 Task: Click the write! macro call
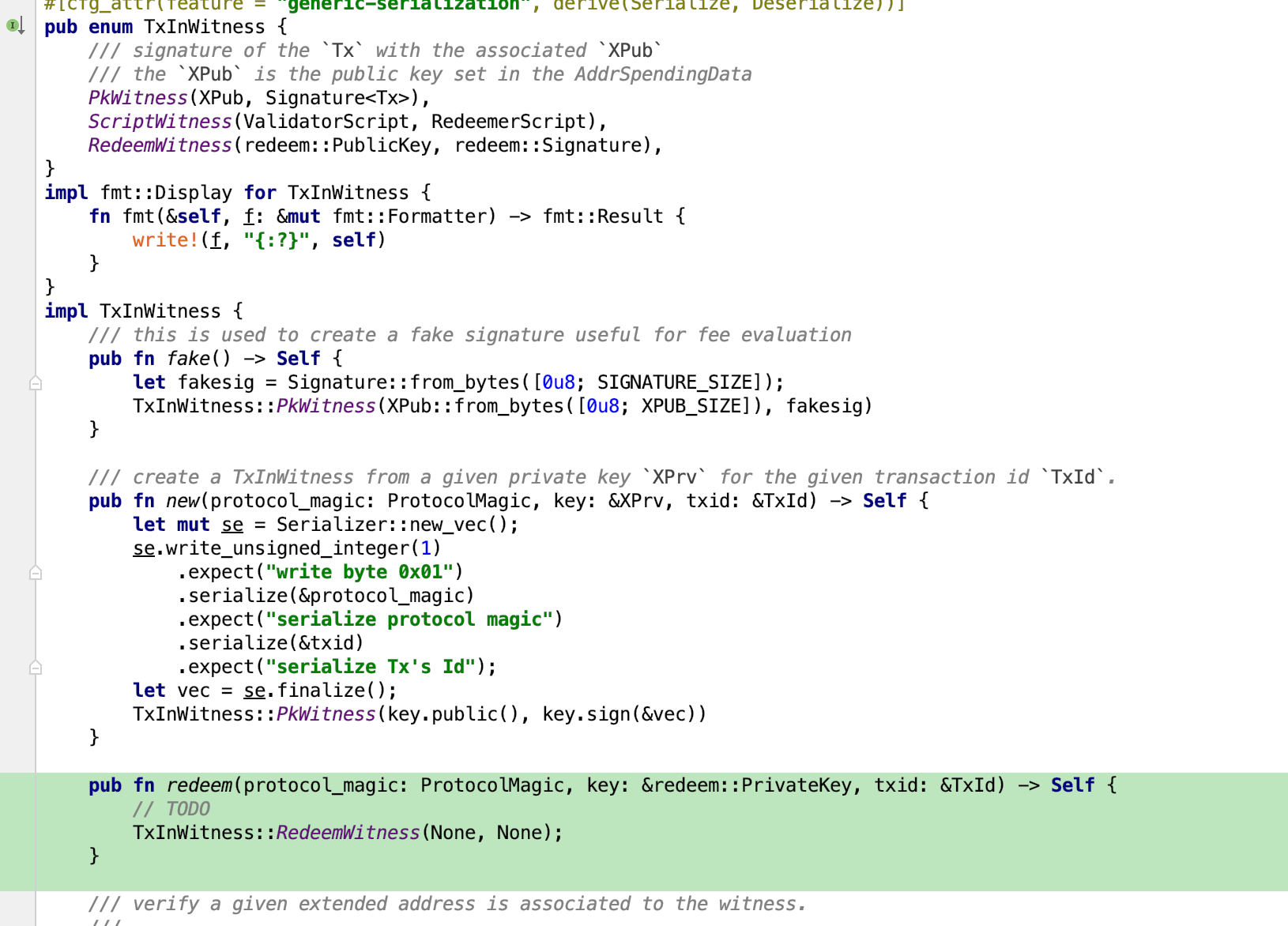point(166,240)
